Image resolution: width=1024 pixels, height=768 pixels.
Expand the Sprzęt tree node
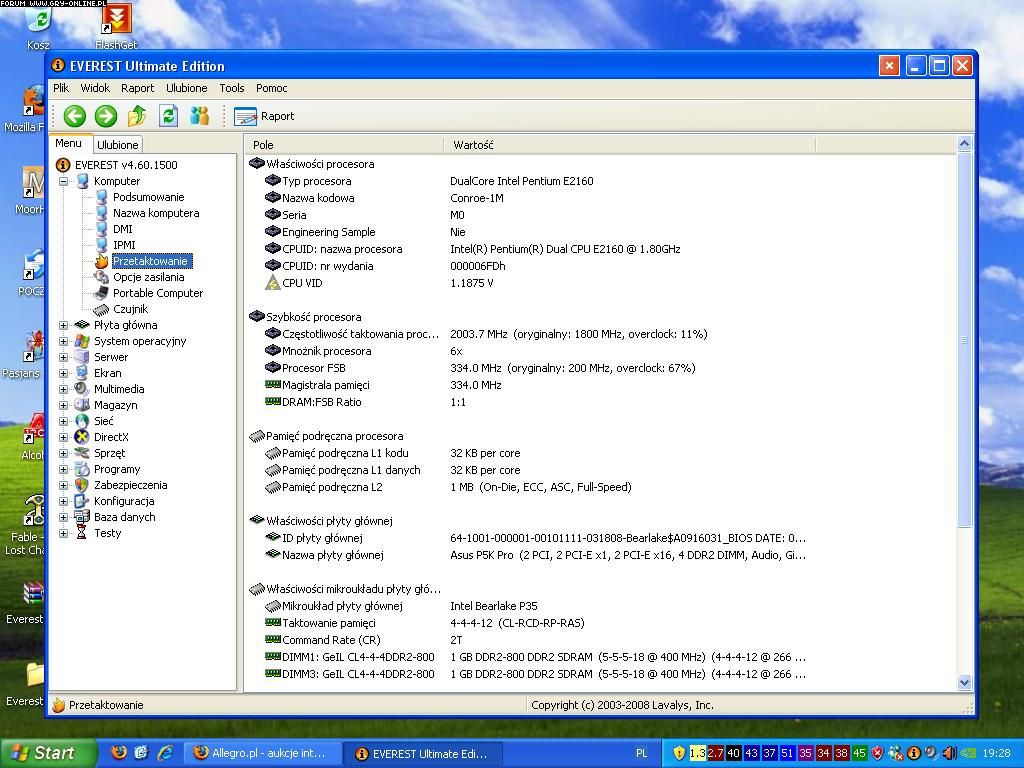point(63,453)
